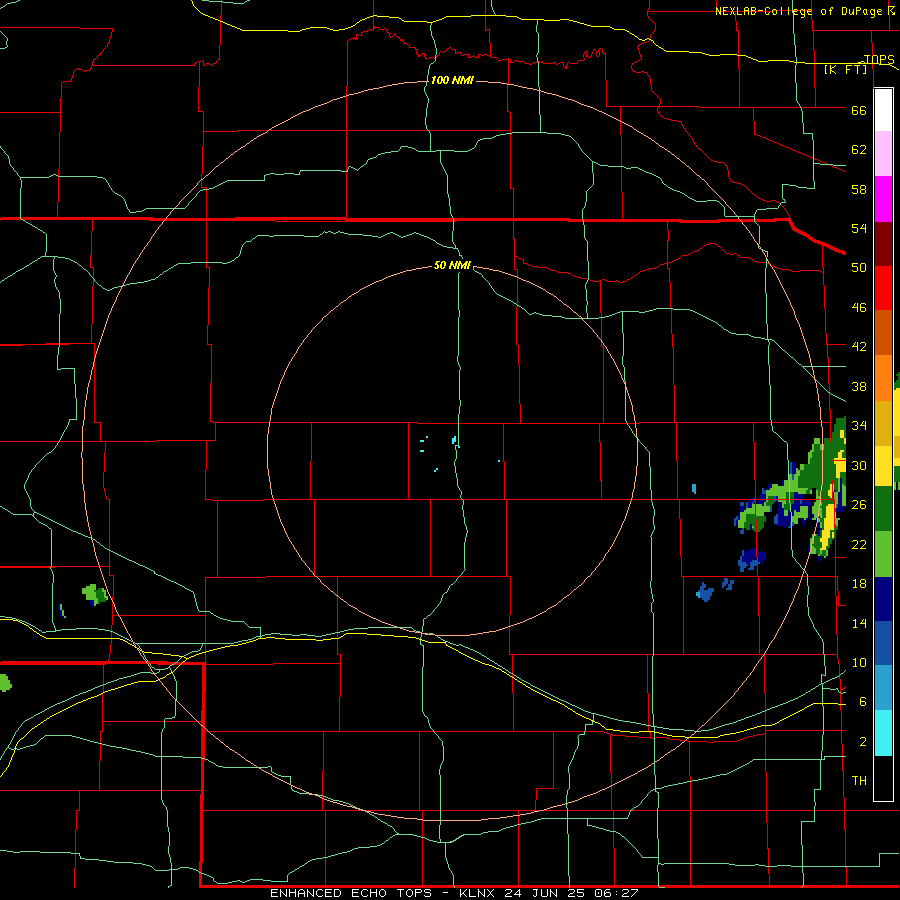Click the 26 value in legend

859,505
